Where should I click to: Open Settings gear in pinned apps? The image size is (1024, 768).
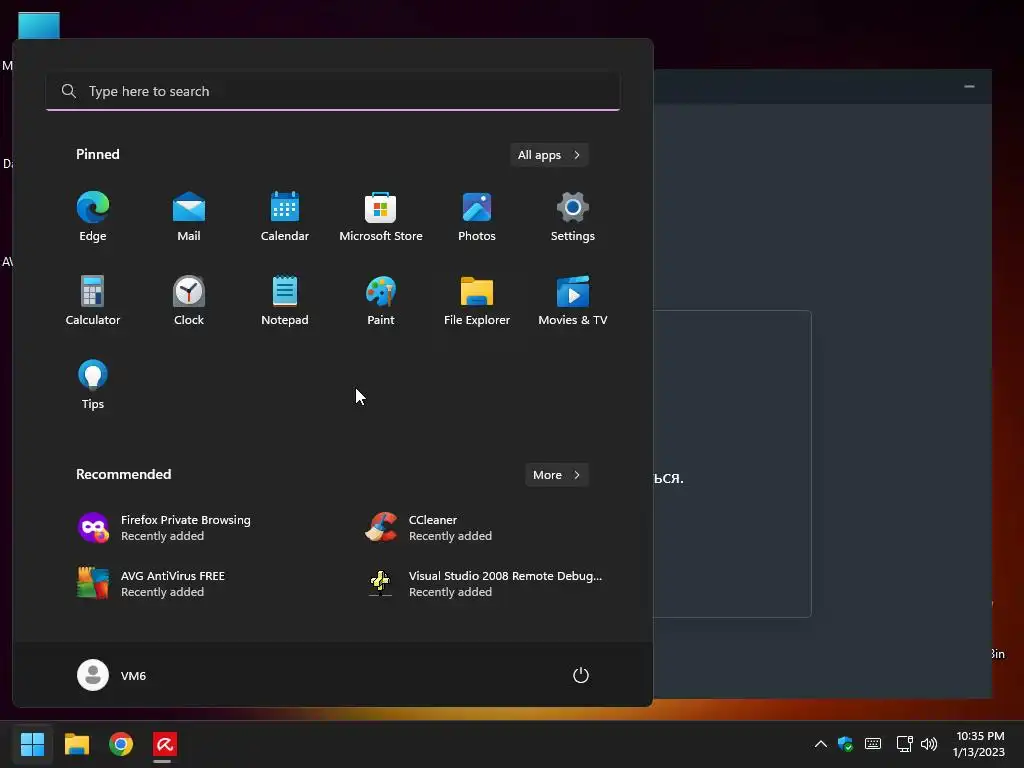(x=573, y=217)
